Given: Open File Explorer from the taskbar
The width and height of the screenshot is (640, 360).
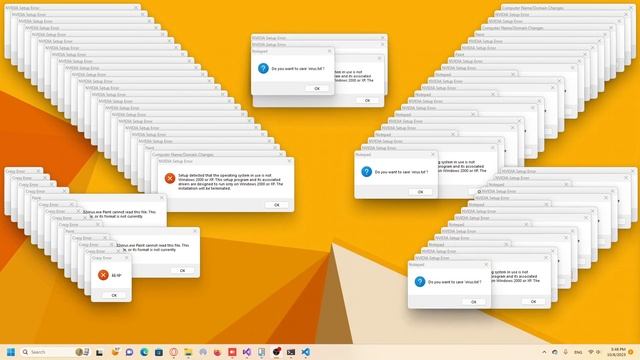Looking at the screenshot, I should pos(188,352).
